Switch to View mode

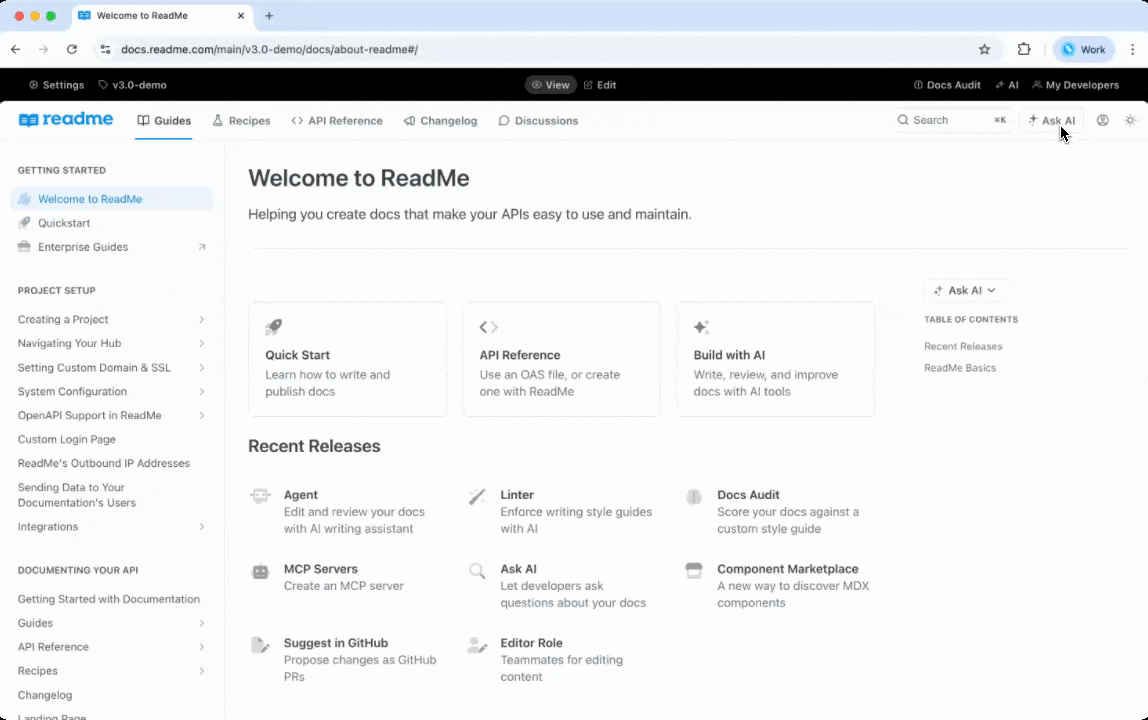point(551,85)
